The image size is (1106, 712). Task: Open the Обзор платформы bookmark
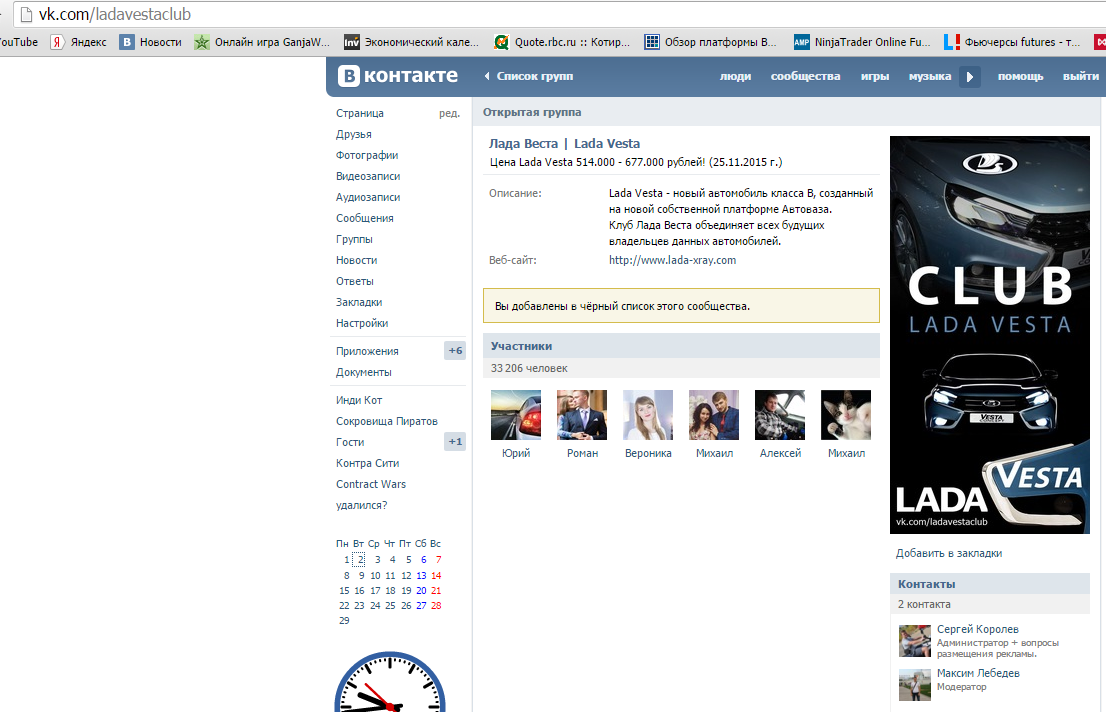(x=711, y=42)
